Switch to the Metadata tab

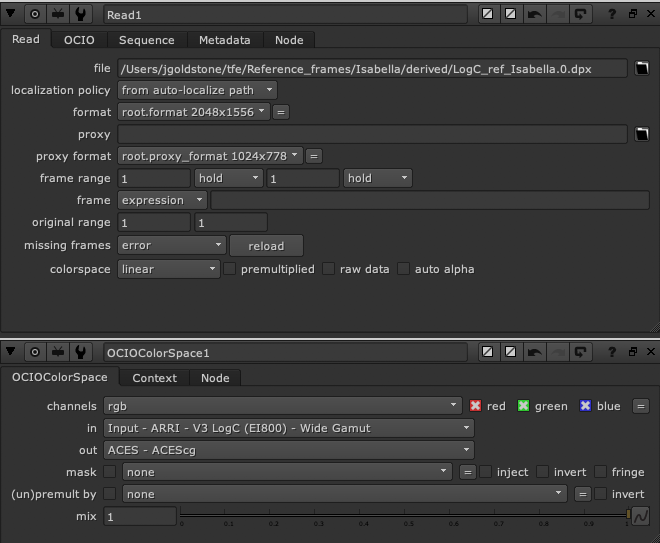click(224, 40)
